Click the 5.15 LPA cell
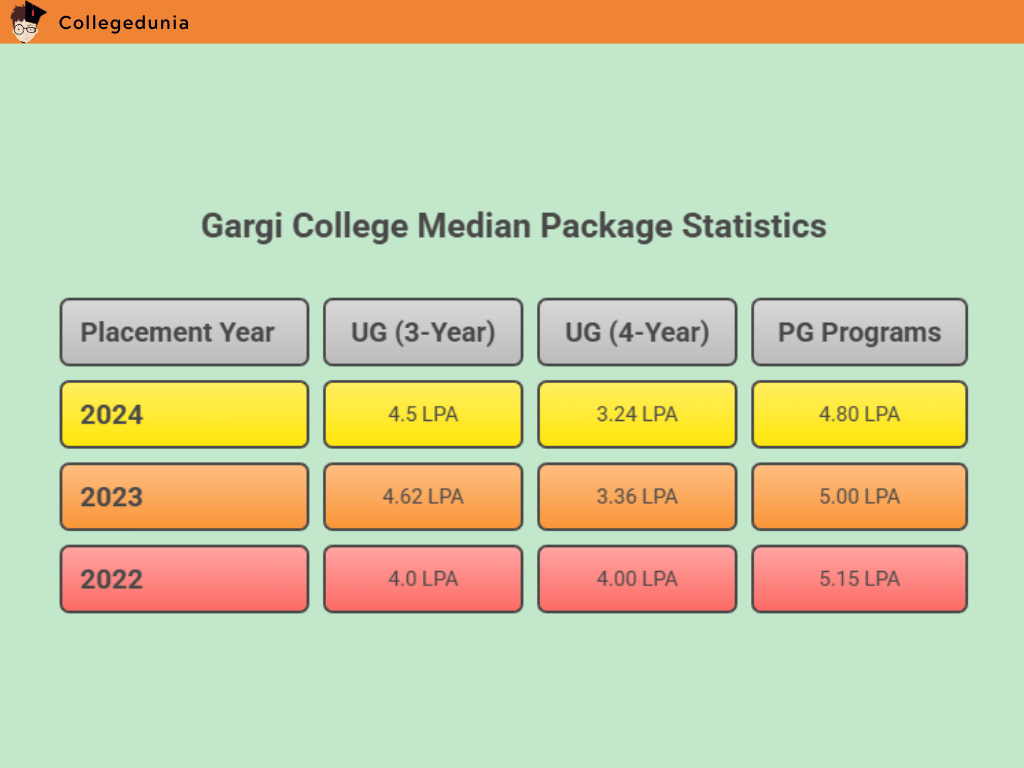This screenshot has width=1024, height=768. pos(859,579)
